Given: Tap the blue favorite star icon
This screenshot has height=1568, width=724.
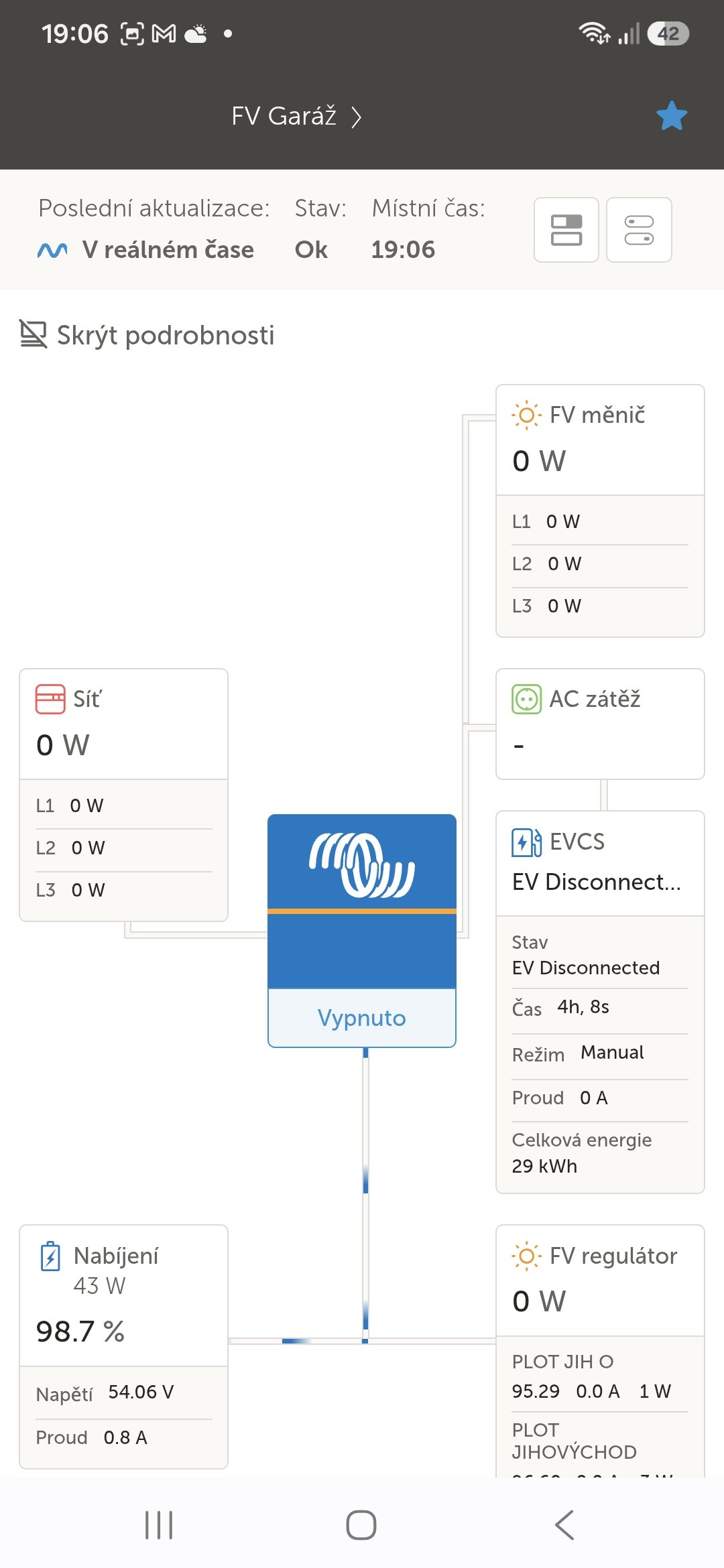Looking at the screenshot, I should pyautogui.click(x=672, y=116).
